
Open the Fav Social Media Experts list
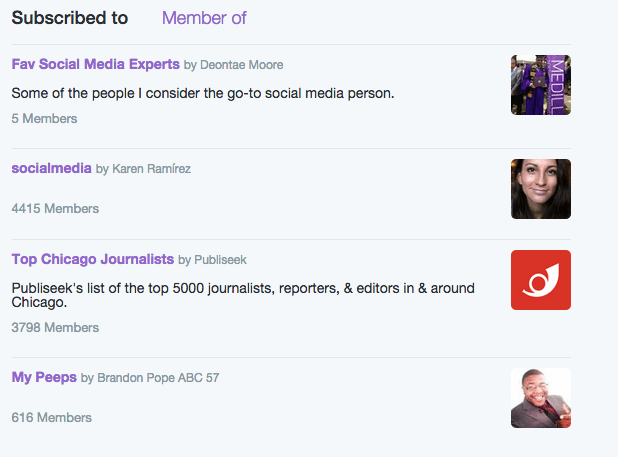95,64
